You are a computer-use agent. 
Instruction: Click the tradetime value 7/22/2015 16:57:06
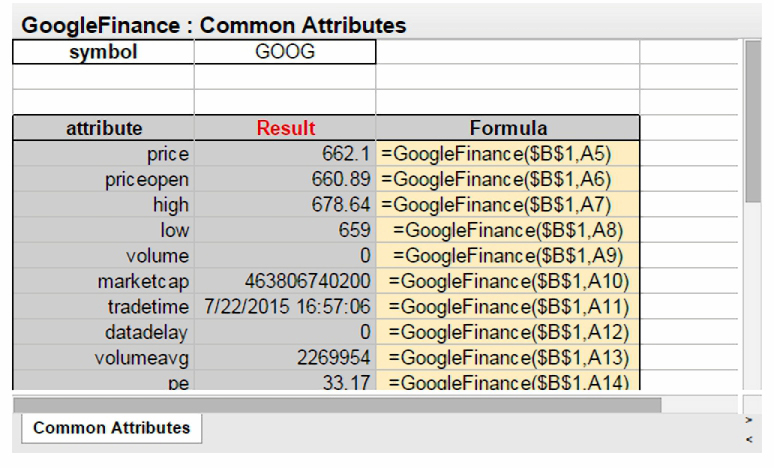(285, 307)
